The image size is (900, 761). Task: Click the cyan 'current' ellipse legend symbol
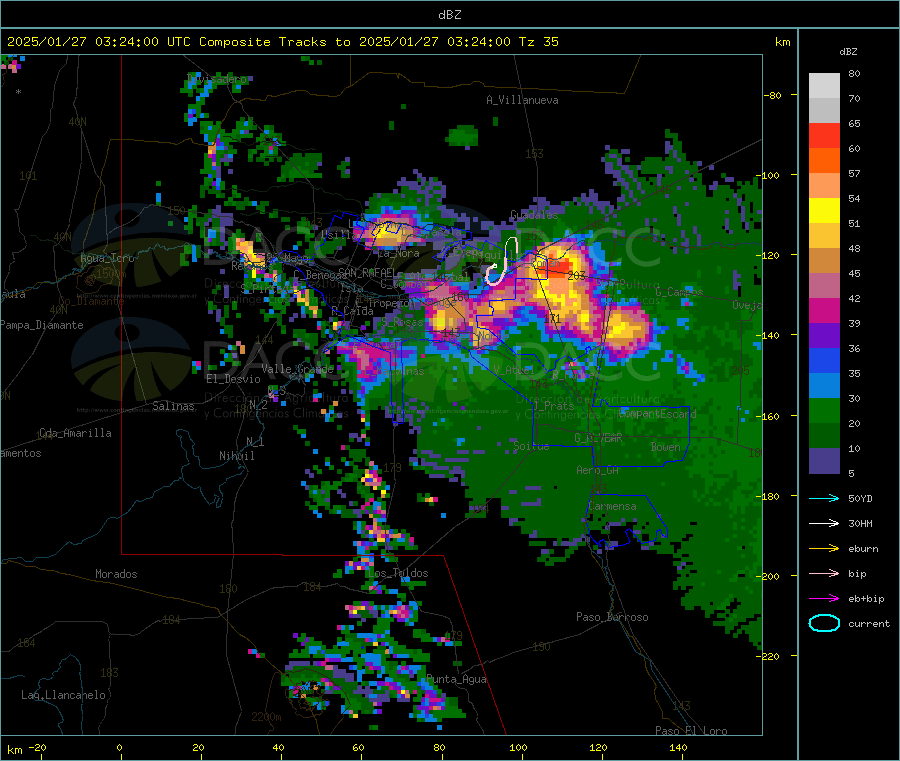(x=824, y=623)
